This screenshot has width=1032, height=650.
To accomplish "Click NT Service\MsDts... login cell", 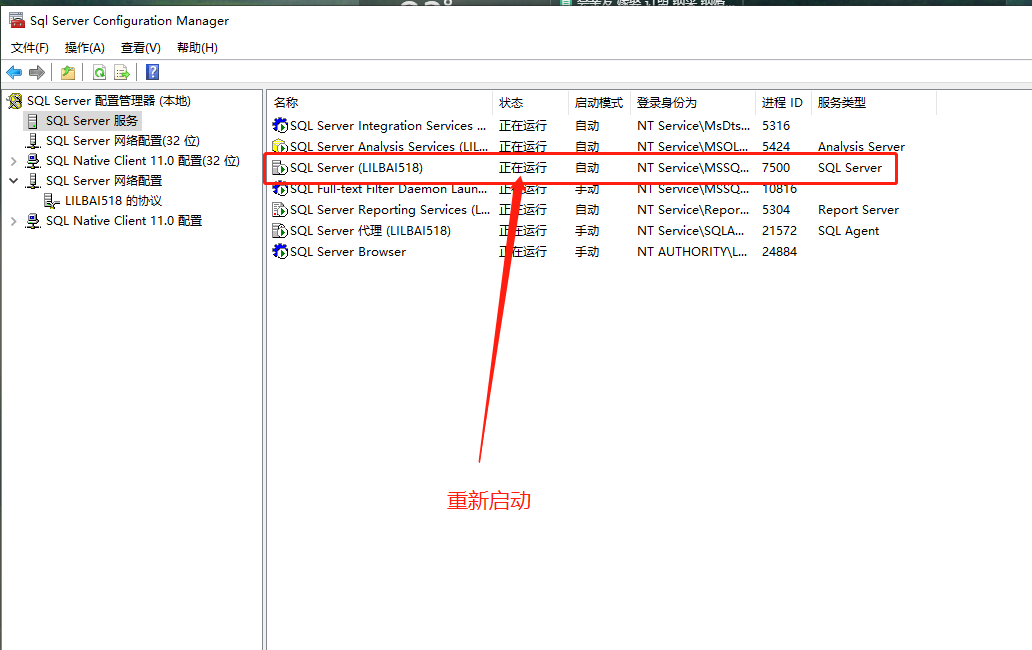I will click(693, 125).
